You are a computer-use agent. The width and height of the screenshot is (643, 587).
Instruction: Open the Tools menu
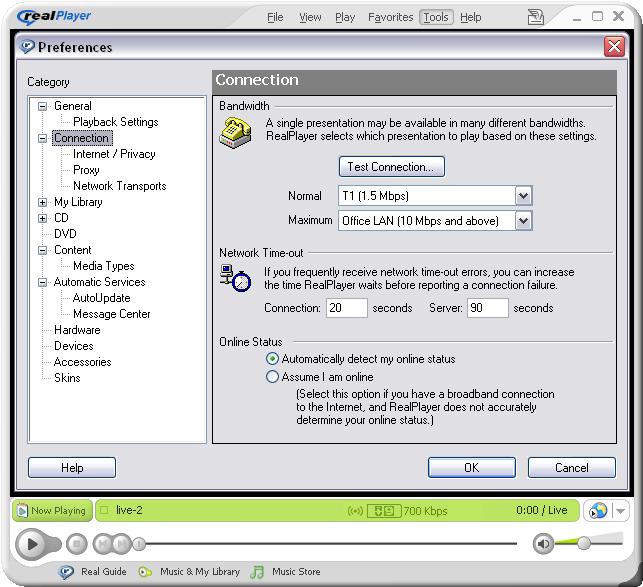pyautogui.click(x=436, y=17)
